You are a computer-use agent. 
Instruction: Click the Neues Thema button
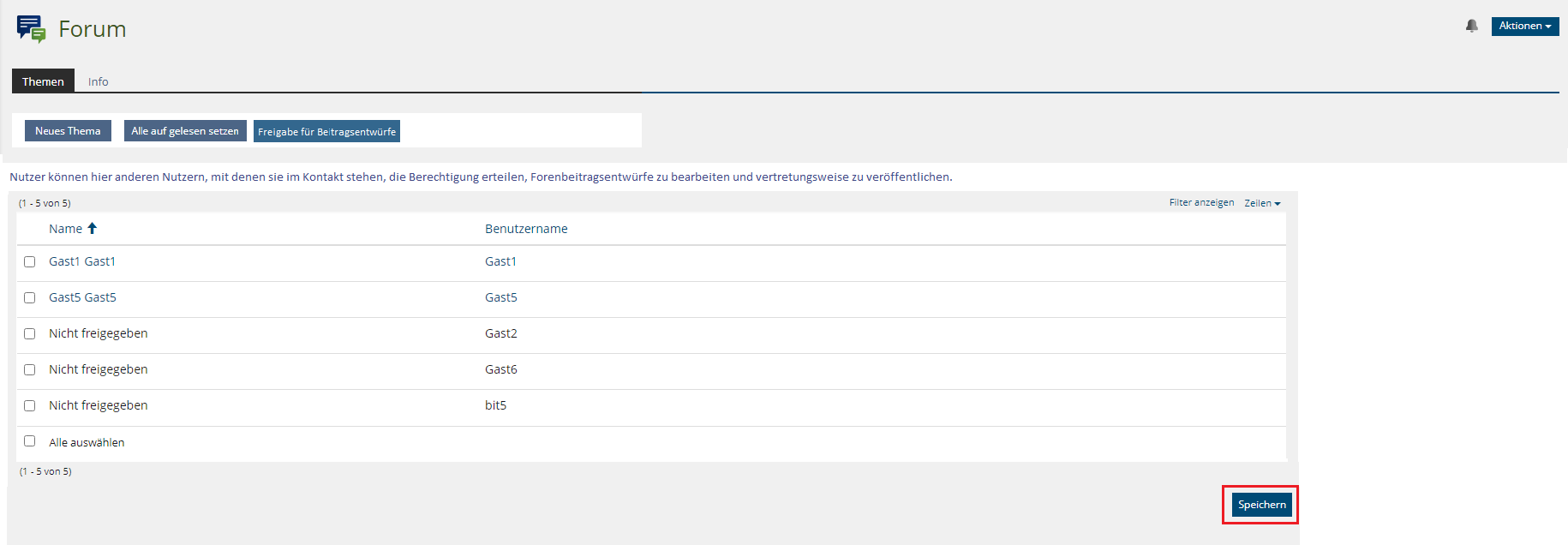(x=68, y=131)
